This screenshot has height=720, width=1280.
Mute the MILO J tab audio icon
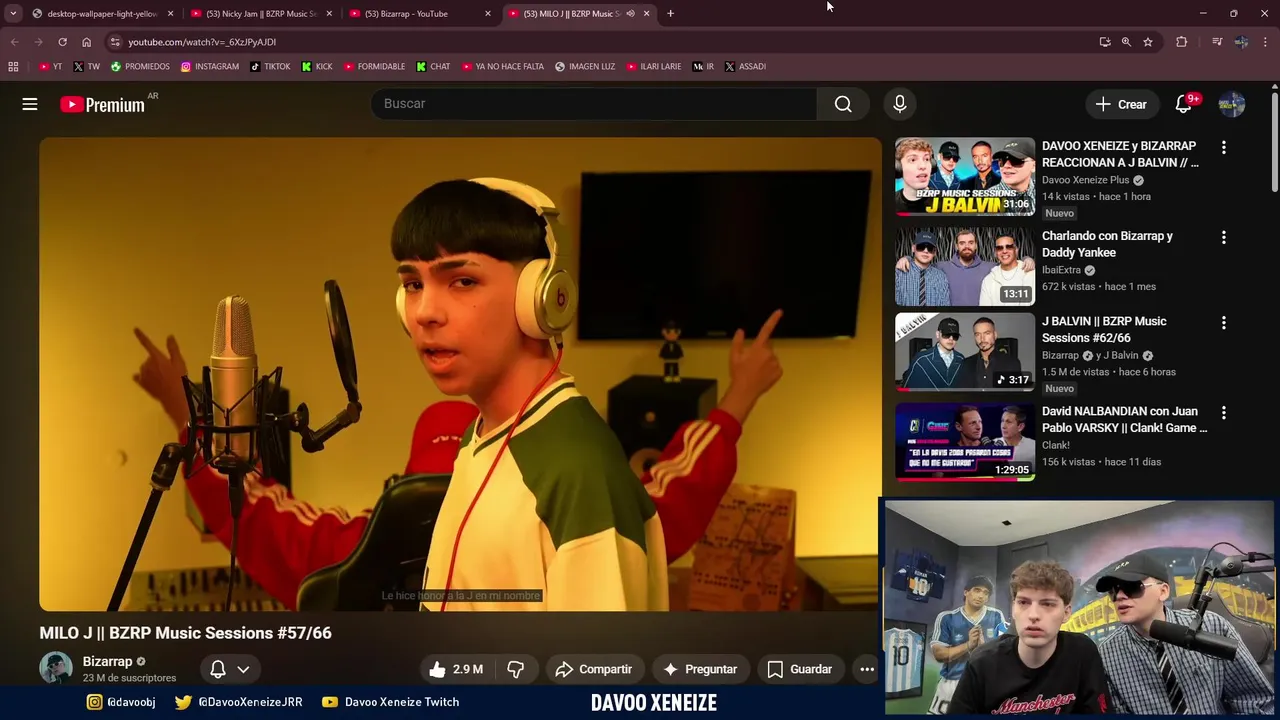[x=631, y=14]
